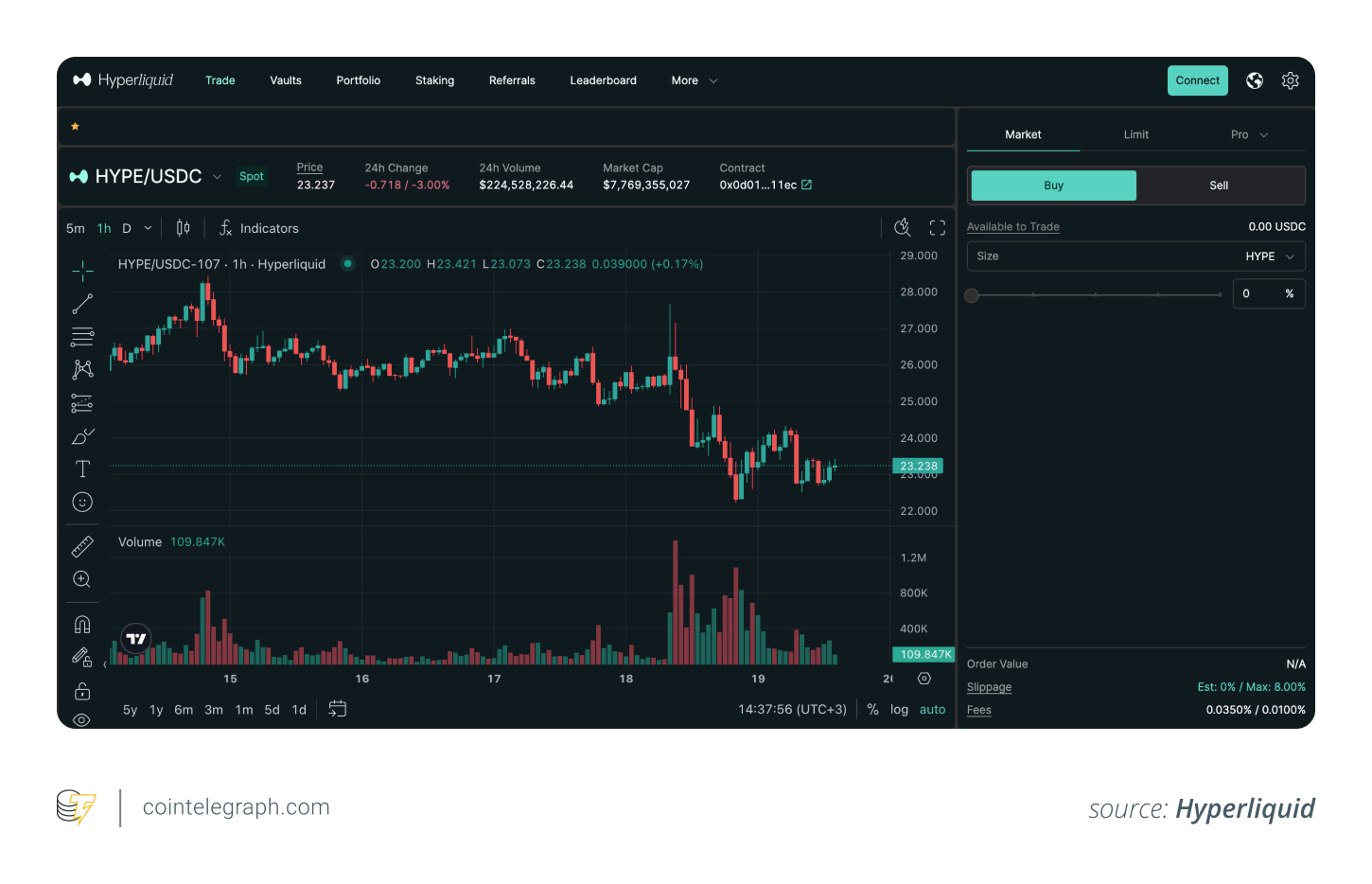The image size is (1372, 884).
Task: Click the Size input field
Action: [1098, 256]
